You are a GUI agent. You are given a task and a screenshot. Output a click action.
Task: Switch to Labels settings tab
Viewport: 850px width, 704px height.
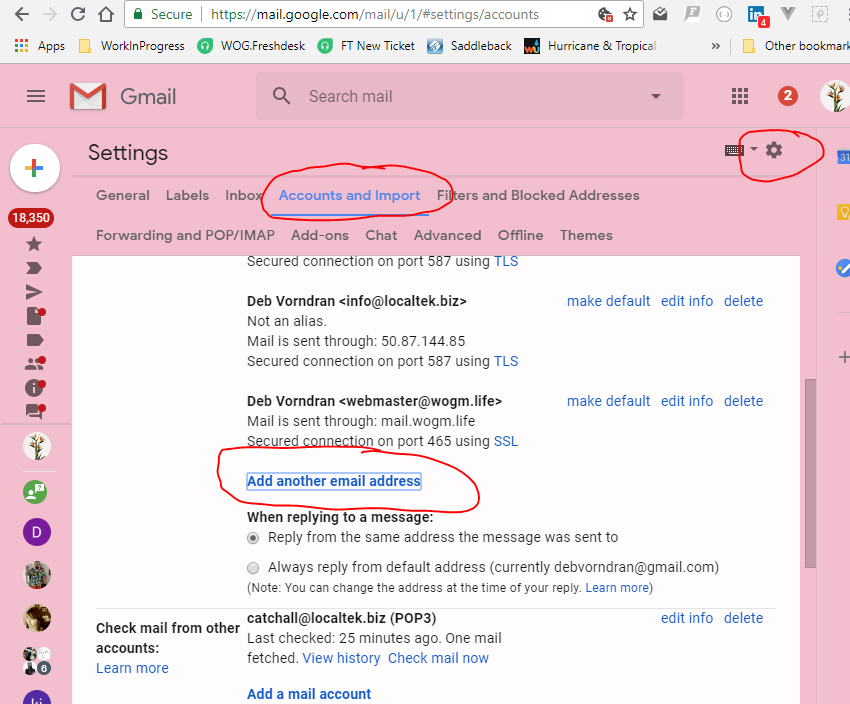(187, 195)
